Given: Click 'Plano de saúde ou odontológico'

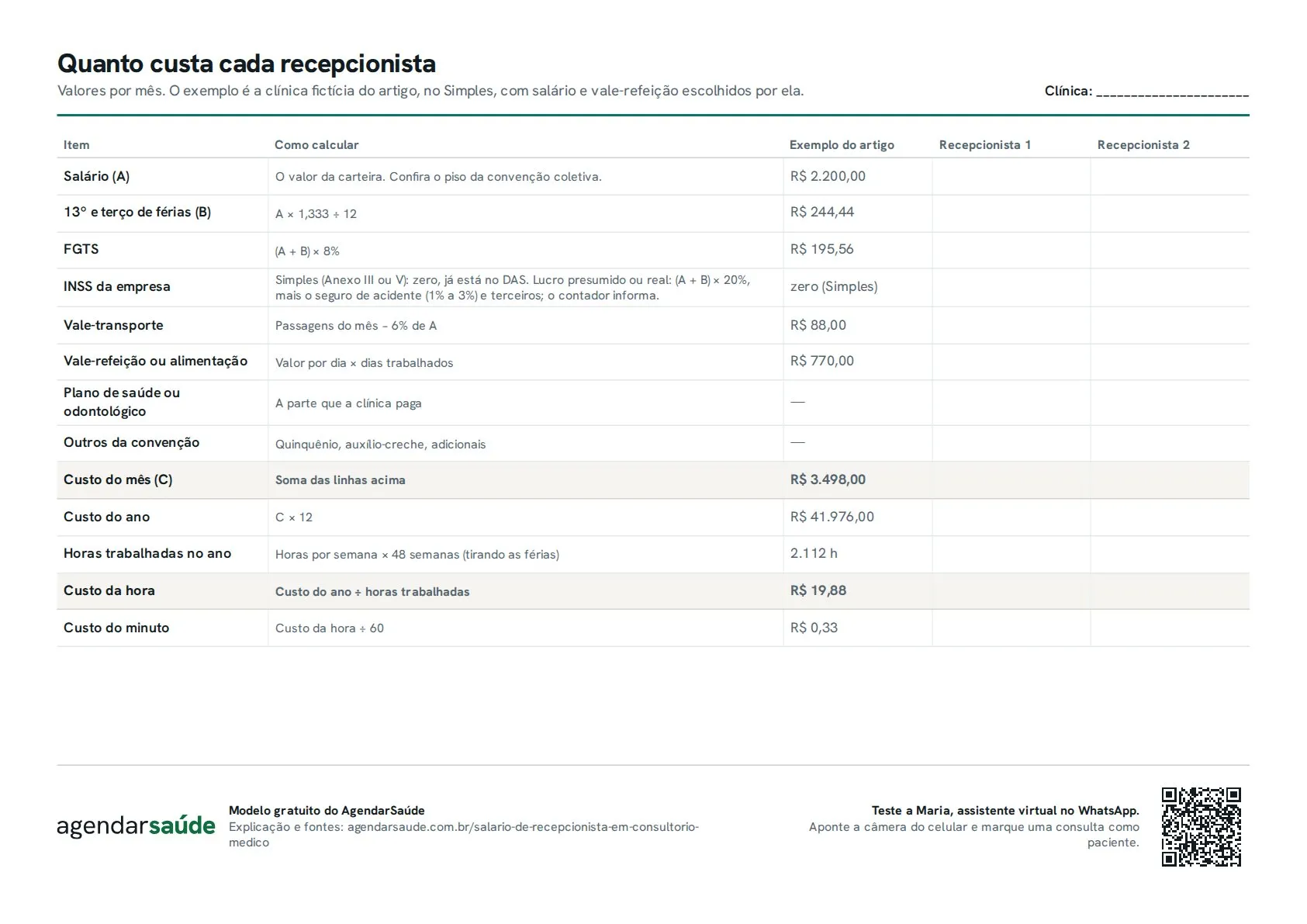Looking at the screenshot, I should (x=122, y=402).
